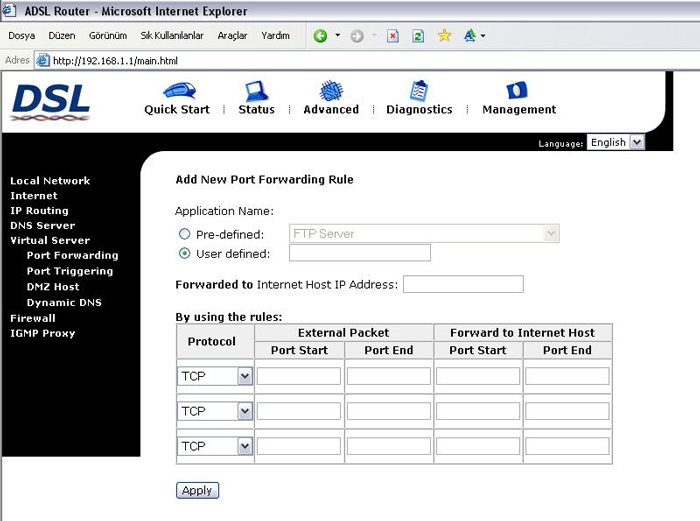Viewport: 700px width, 521px height.
Task: Click first row Forward Port Start field
Action: click(478, 376)
